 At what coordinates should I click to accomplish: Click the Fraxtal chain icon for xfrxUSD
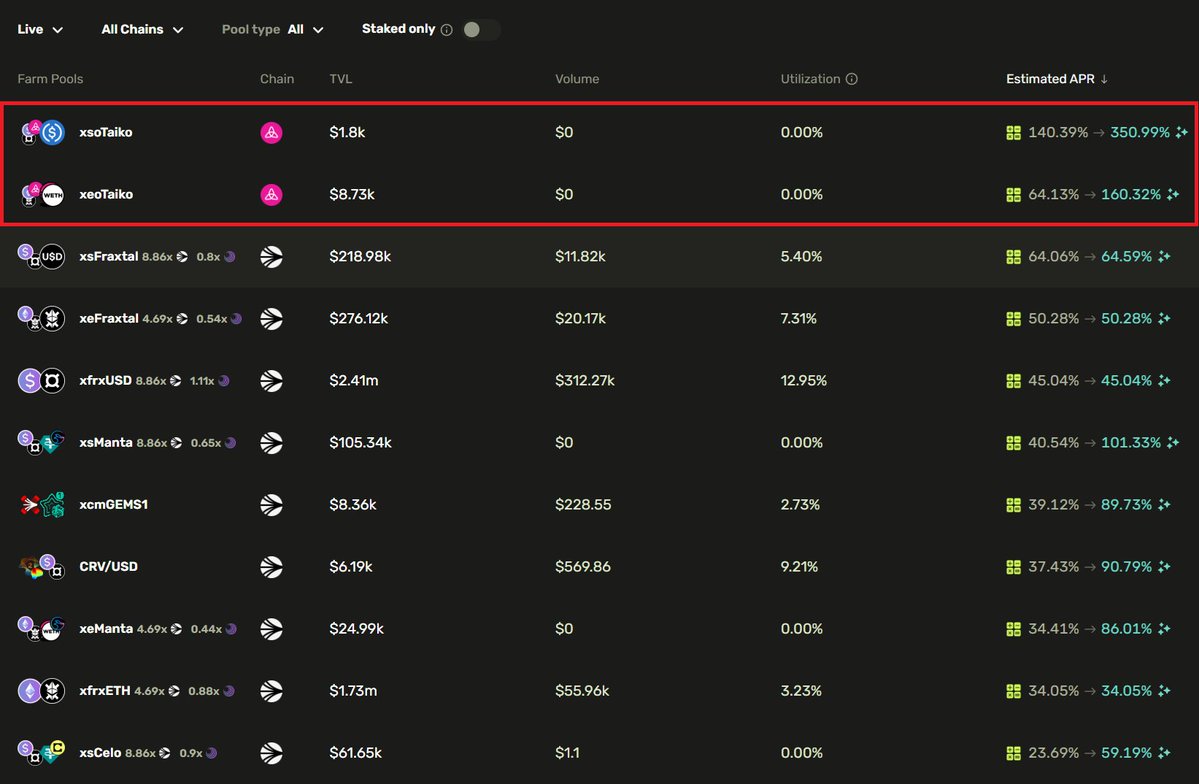coord(271,380)
